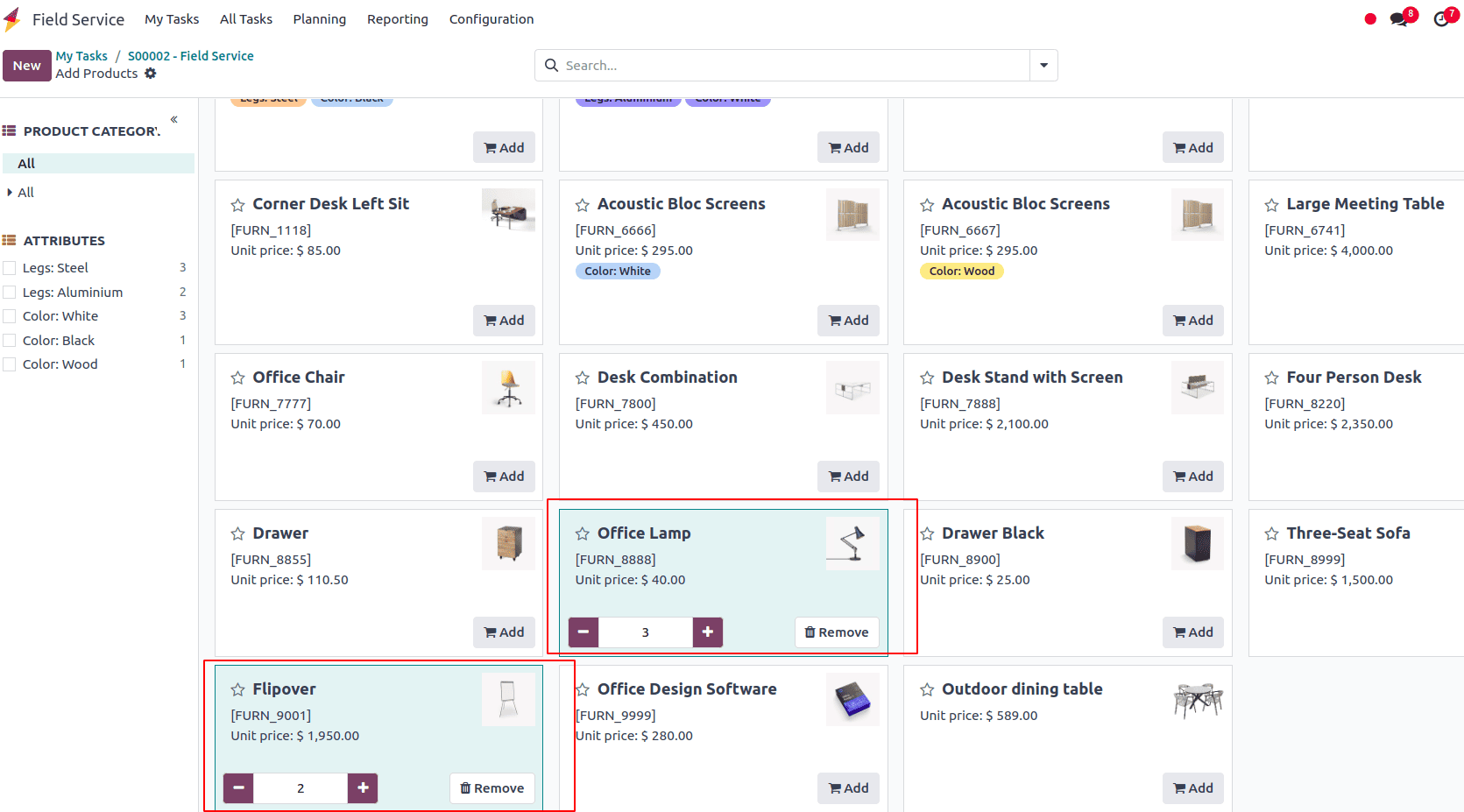Screen dimensions: 1464x812
Task: Remove the Office Lamp from order
Action: pyautogui.click(x=837, y=632)
